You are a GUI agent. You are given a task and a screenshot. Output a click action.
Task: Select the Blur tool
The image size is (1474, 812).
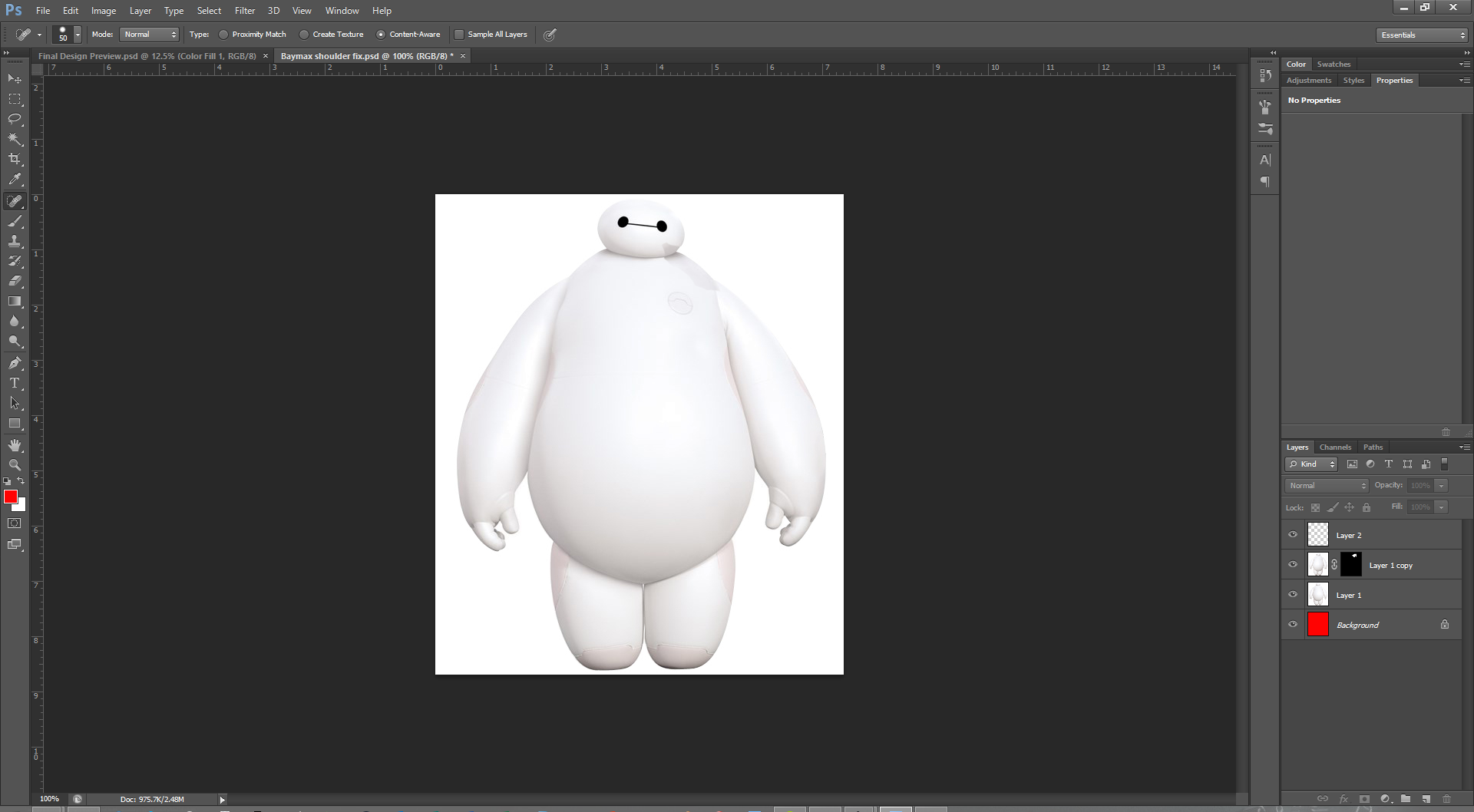click(15, 321)
